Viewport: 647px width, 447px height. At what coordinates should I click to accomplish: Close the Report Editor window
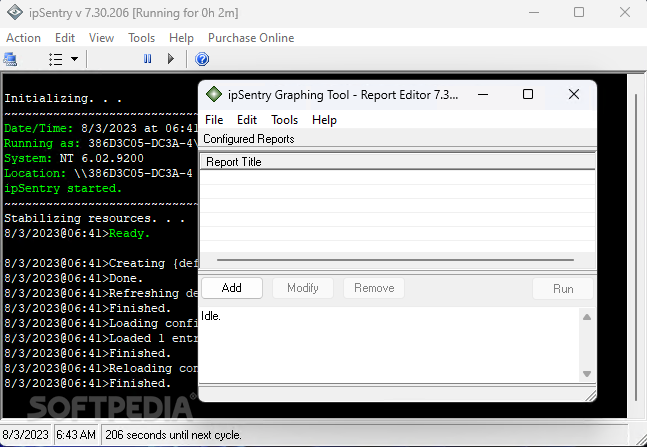(x=574, y=95)
